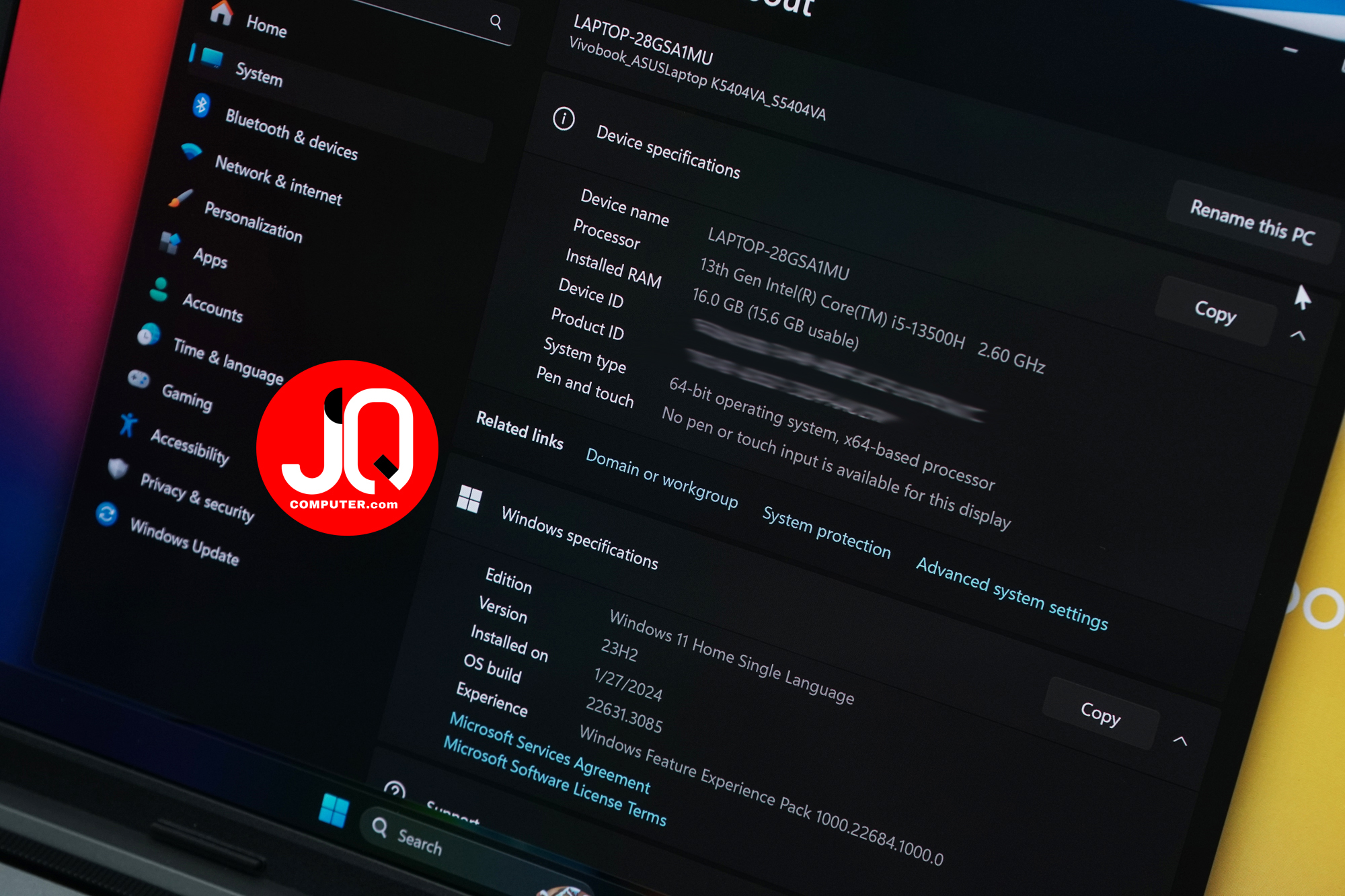Click the Windows Feature Experience Pack text
Image resolution: width=1345 pixels, height=896 pixels.
point(761,795)
